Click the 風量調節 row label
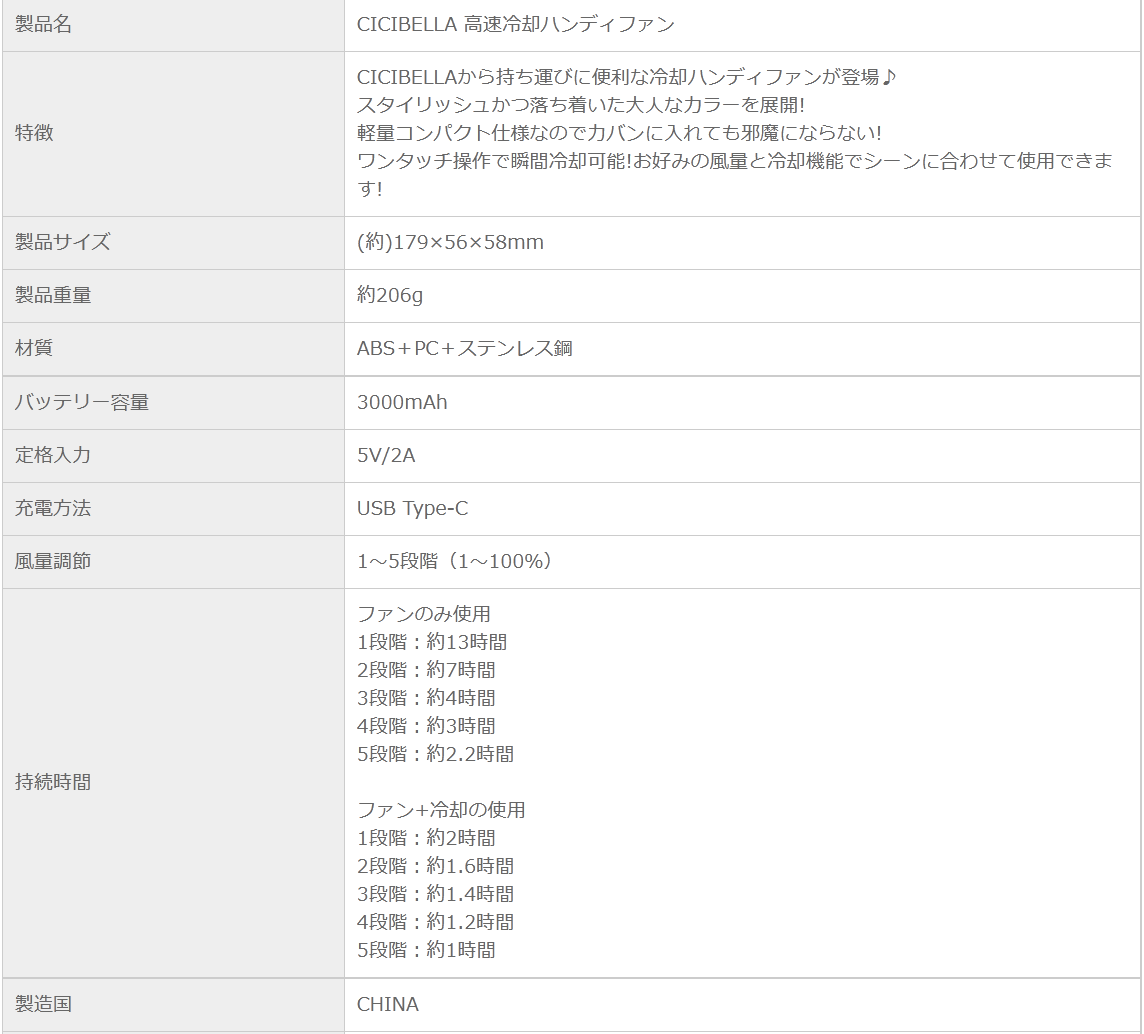This screenshot has width=1144, height=1034. tap(53, 561)
